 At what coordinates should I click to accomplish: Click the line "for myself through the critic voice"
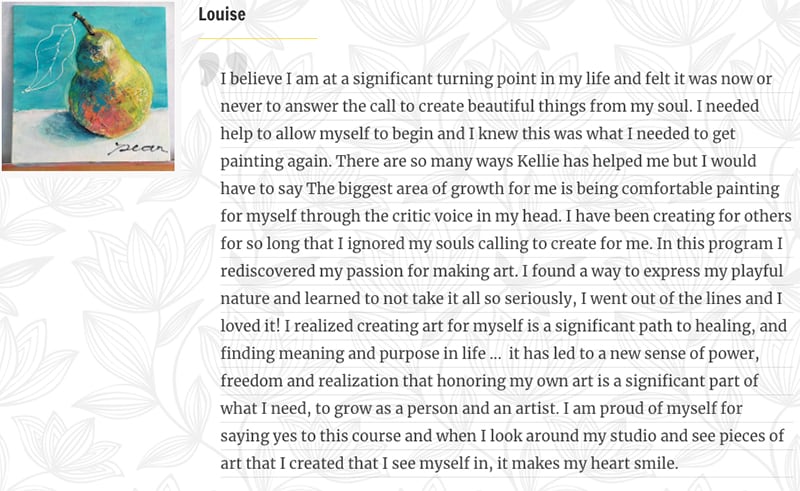click(x=506, y=216)
